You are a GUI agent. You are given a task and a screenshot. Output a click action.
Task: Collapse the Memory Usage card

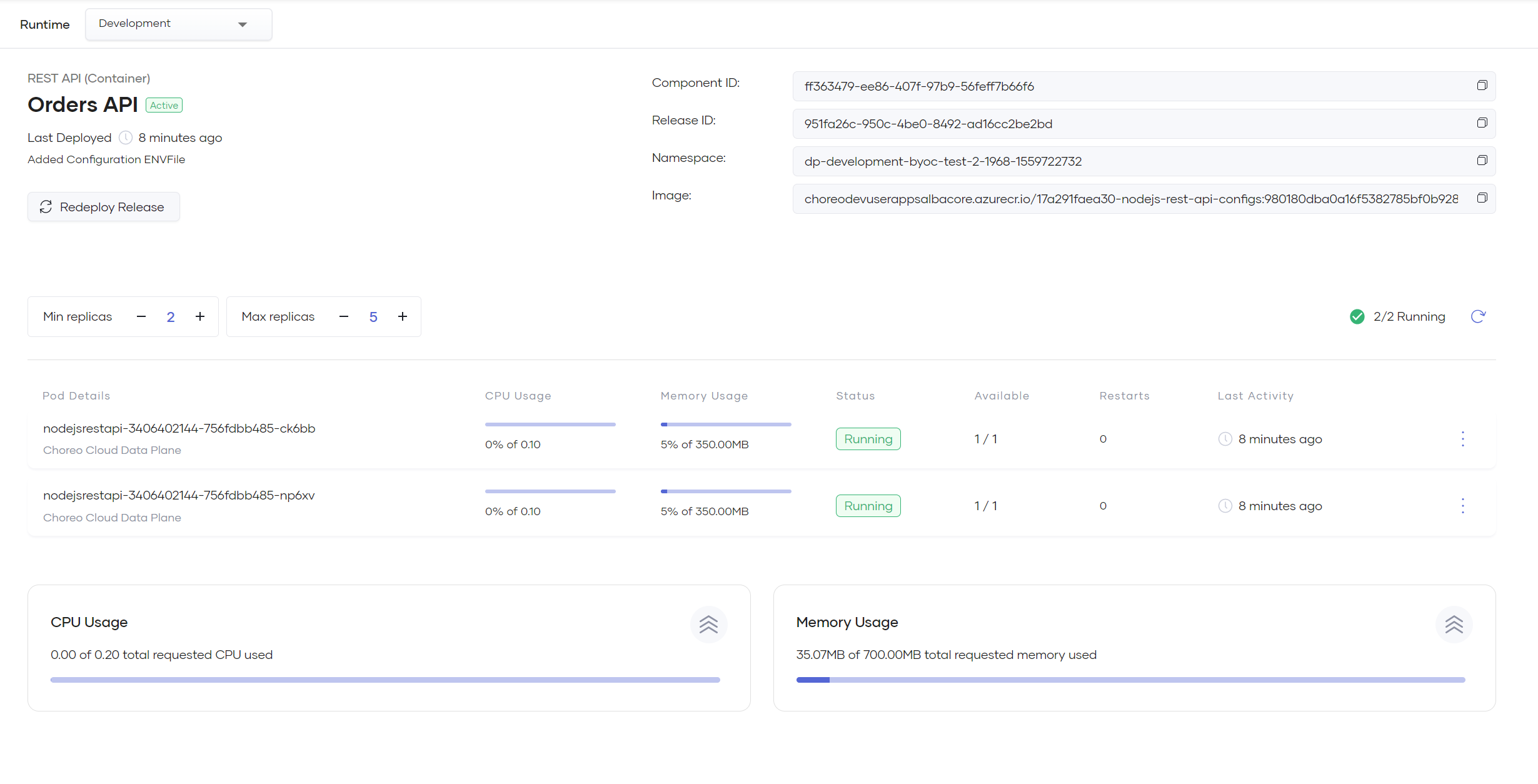coord(1454,625)
